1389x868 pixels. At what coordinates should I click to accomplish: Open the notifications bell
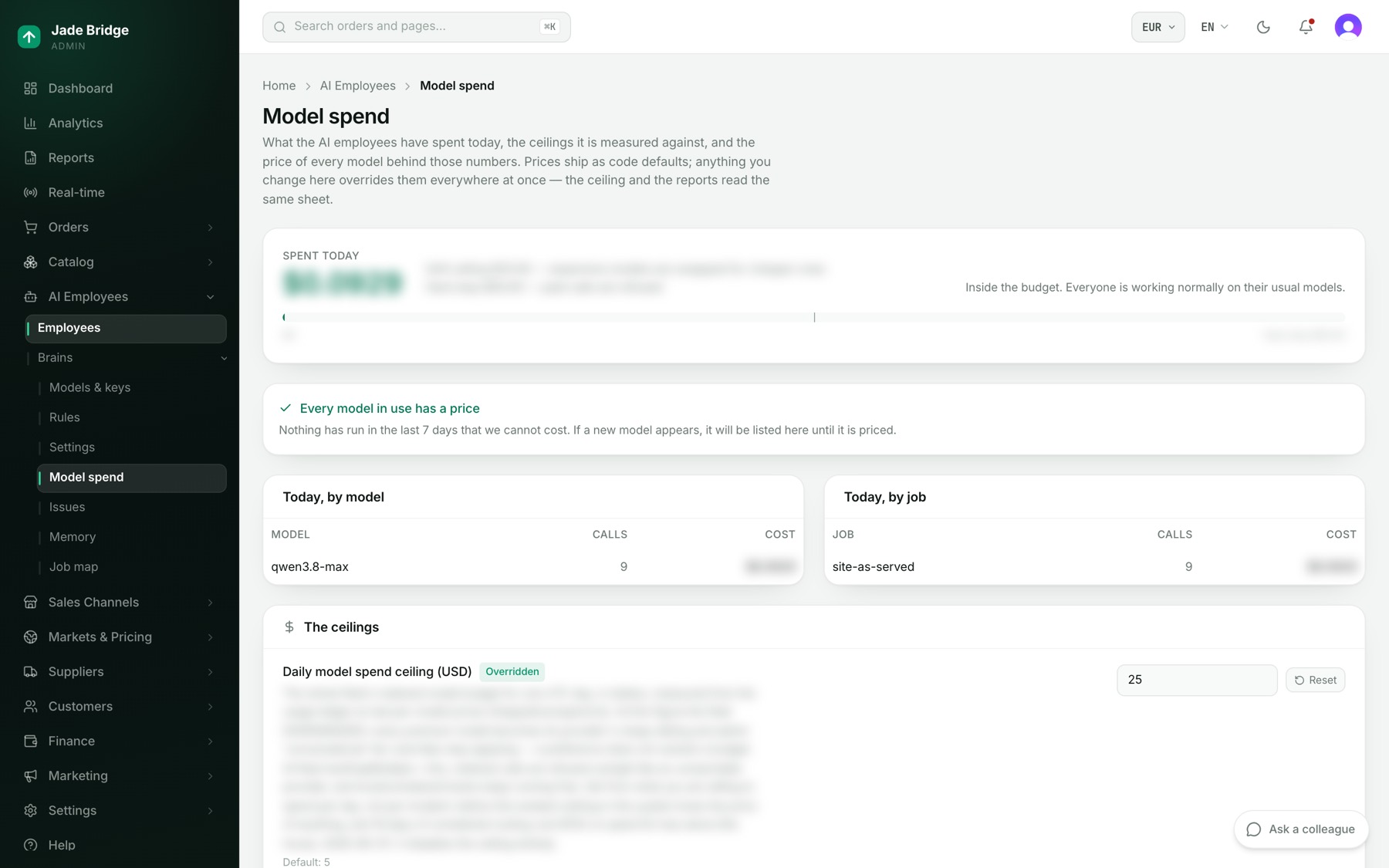(x=1306, y=27)
